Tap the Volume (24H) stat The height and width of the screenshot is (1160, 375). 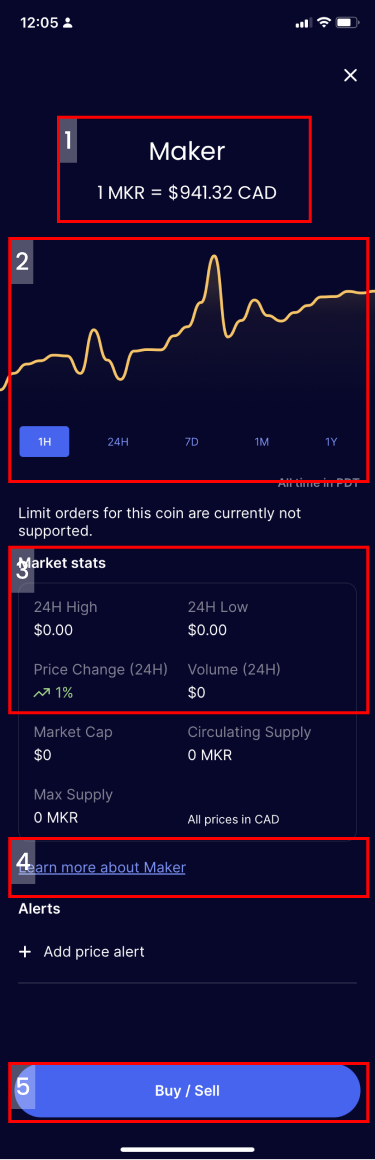coord(234,681)
